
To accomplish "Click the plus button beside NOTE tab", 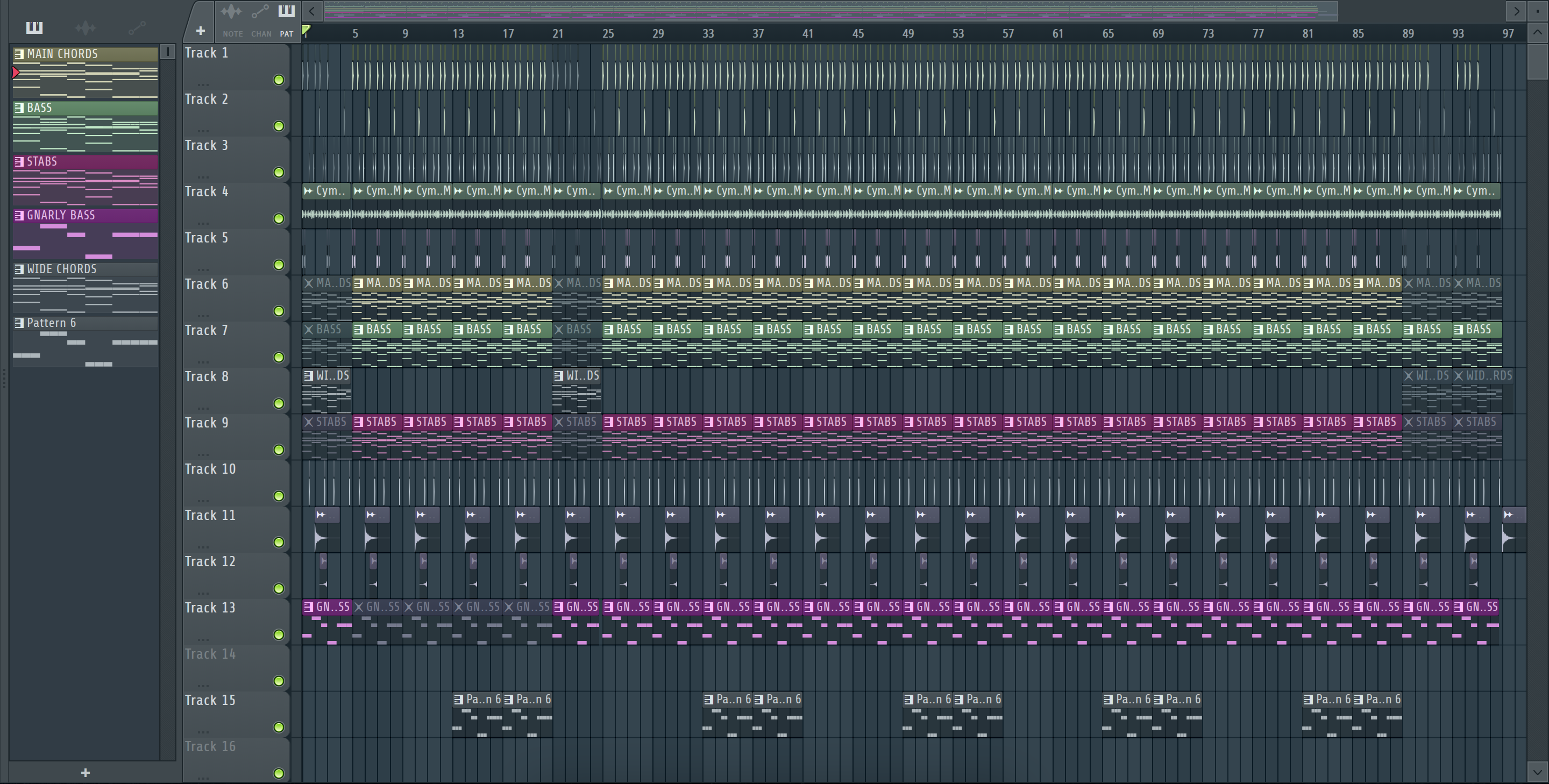I will 200,31.
